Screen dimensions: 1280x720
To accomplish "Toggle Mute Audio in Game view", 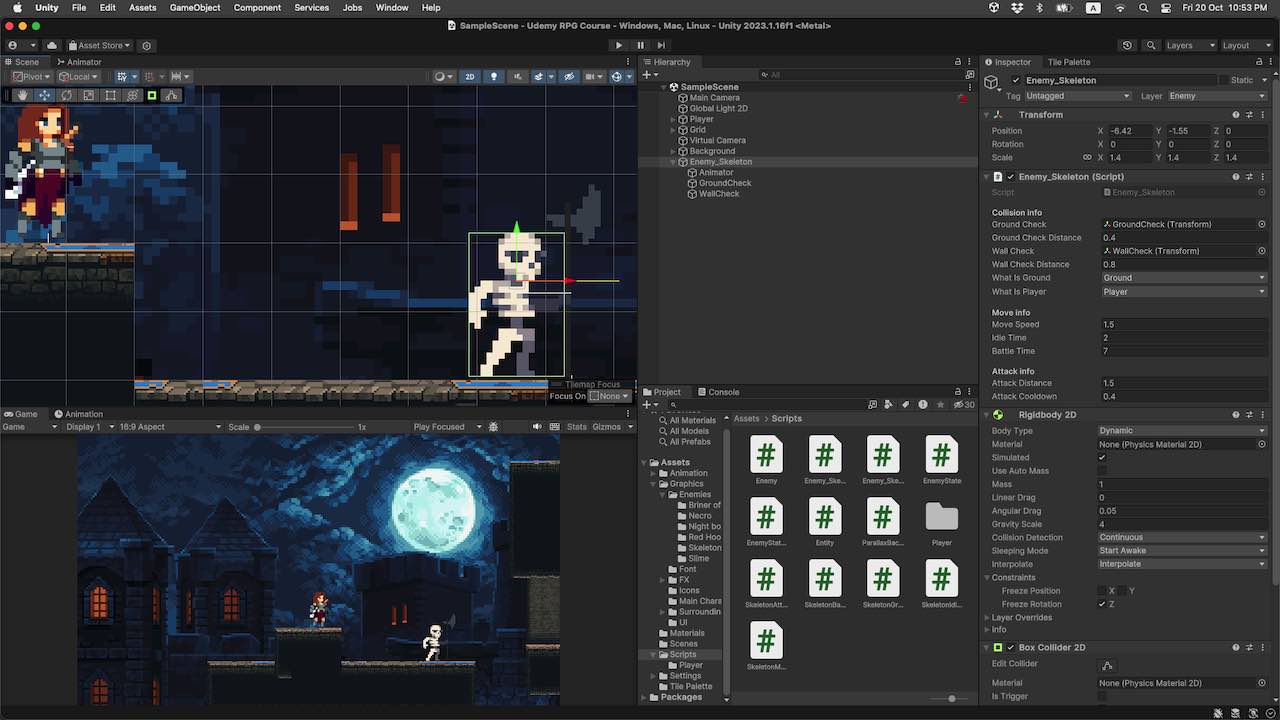I will pos(537,427).
